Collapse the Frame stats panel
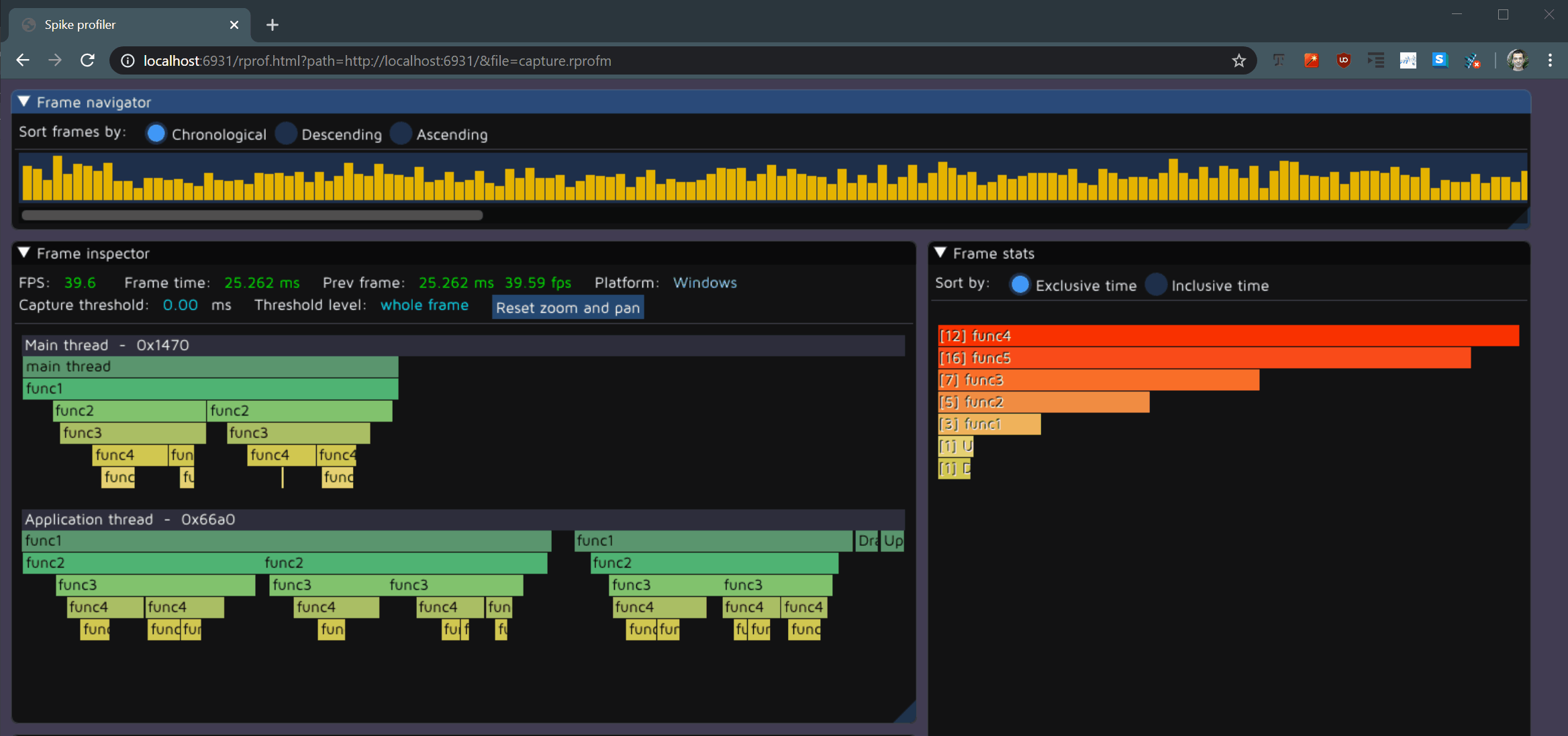This screenshot has height=736, width=1568. [x=940, y=252]
